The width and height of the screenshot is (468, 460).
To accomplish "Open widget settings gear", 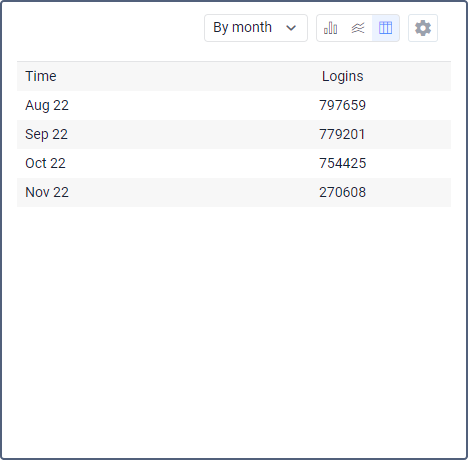I will 423,28.
